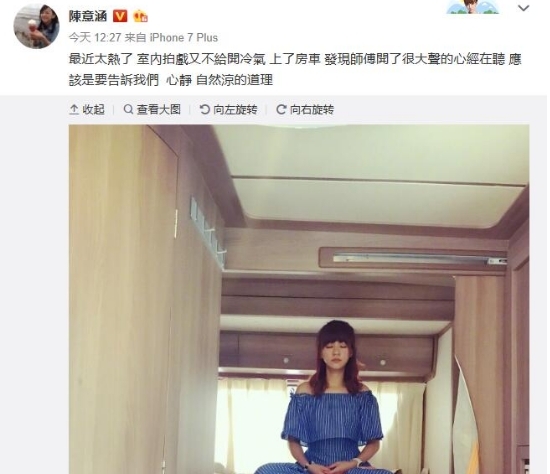Click the orange V verified badge
The height and width of the screenshot is (474, 550).
pos(120,16)
